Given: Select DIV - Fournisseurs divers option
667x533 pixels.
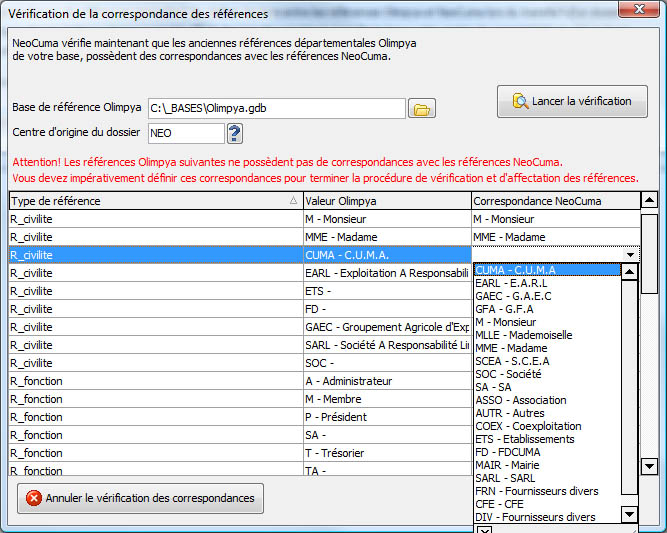Looking at the screenshot, I should [547, 517].
